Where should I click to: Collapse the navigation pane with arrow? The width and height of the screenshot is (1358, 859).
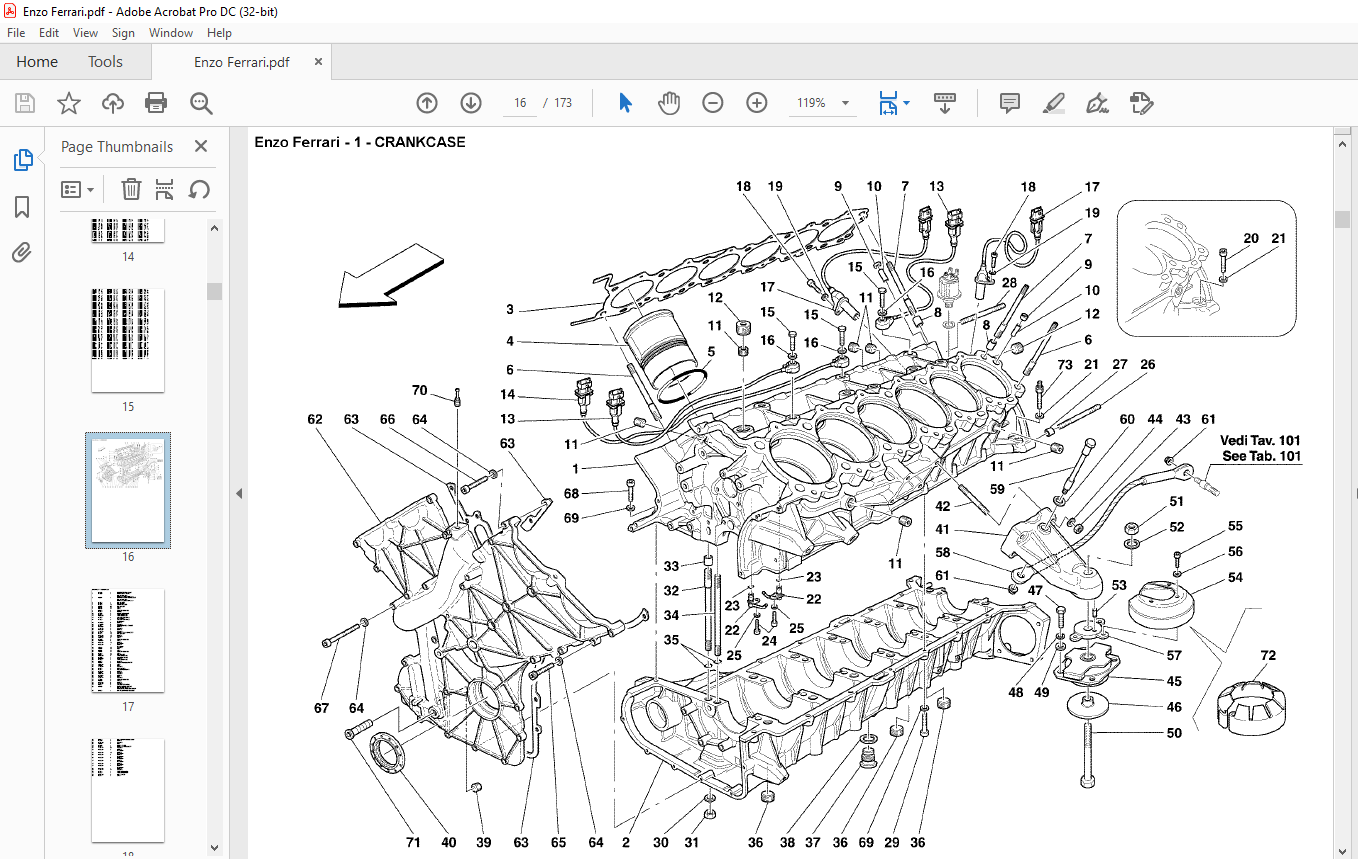[239, 493]
